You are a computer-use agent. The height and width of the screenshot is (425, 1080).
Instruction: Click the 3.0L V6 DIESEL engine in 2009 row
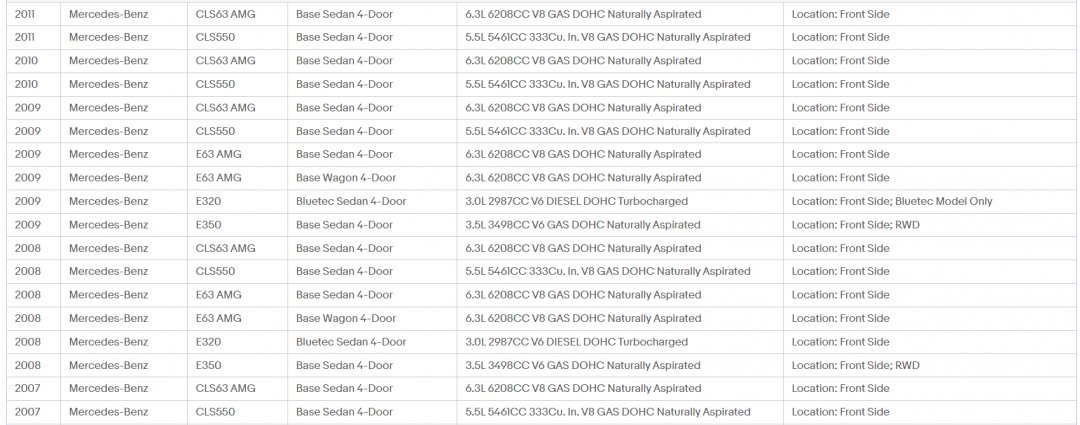577,201
